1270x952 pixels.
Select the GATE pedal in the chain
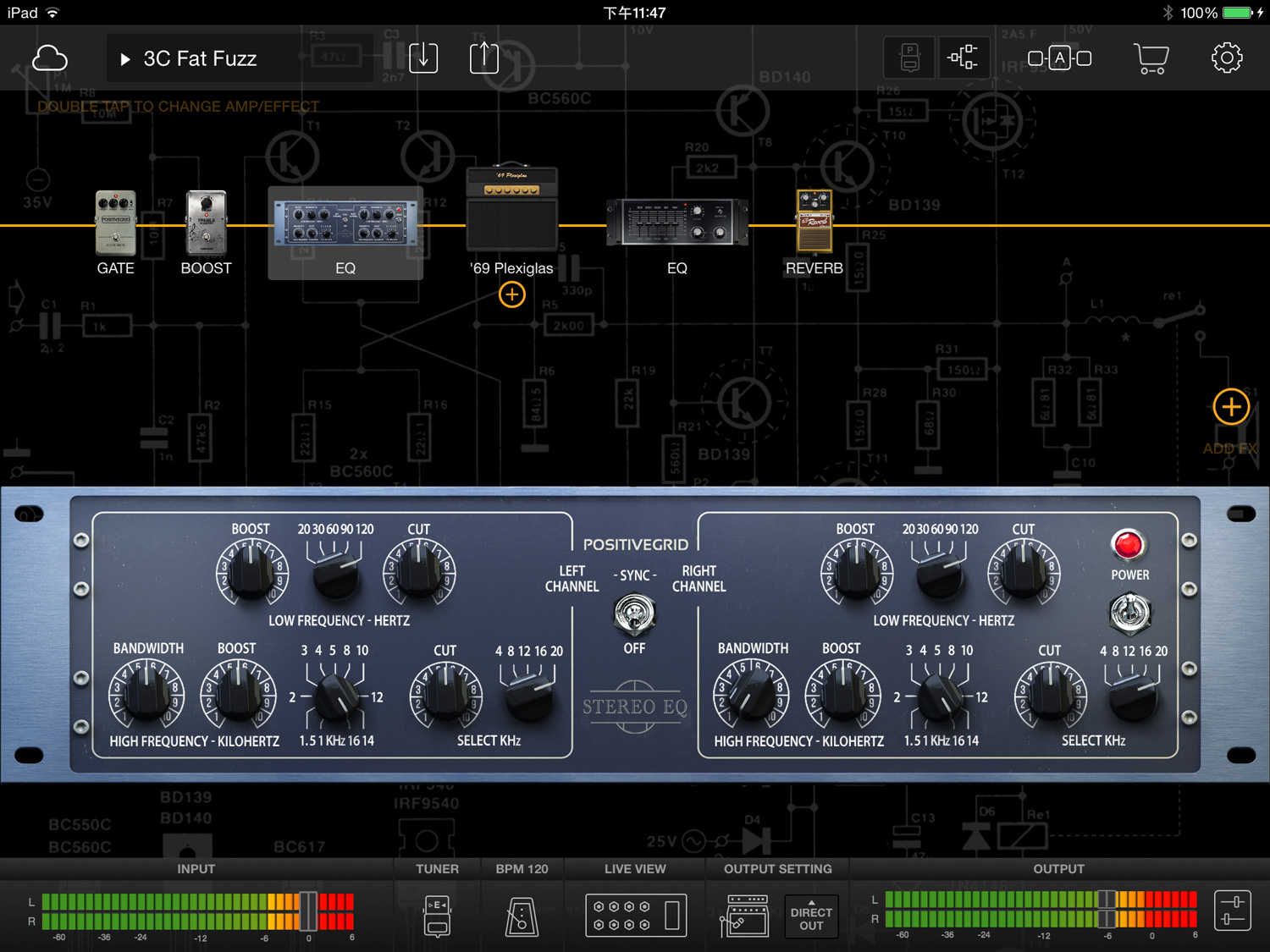[x=115, y=223]
